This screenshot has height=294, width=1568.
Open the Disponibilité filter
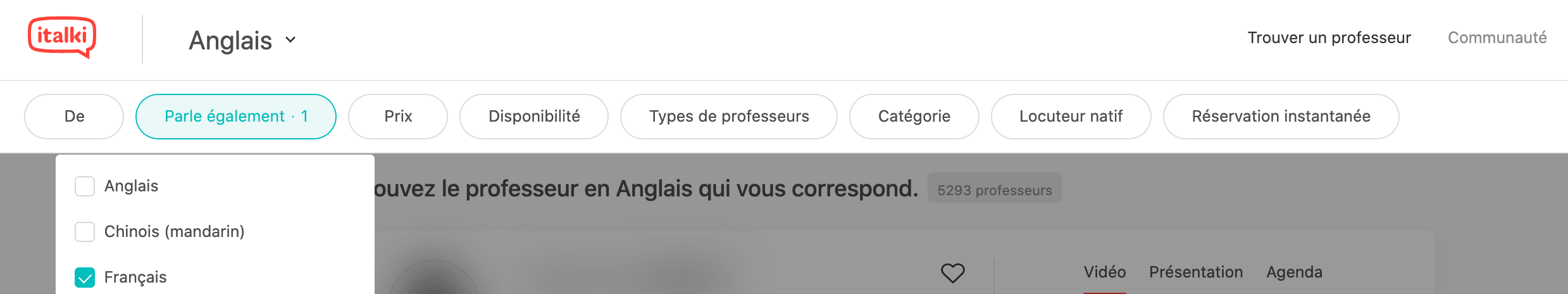pyautogui.click(x=534, y=117)
